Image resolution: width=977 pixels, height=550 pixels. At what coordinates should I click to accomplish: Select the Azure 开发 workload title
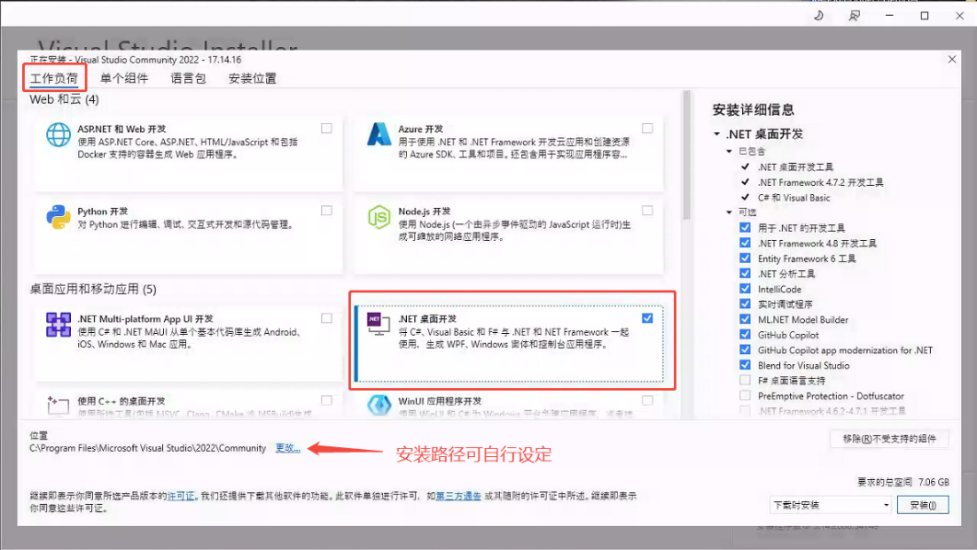(x=421, y=129)
